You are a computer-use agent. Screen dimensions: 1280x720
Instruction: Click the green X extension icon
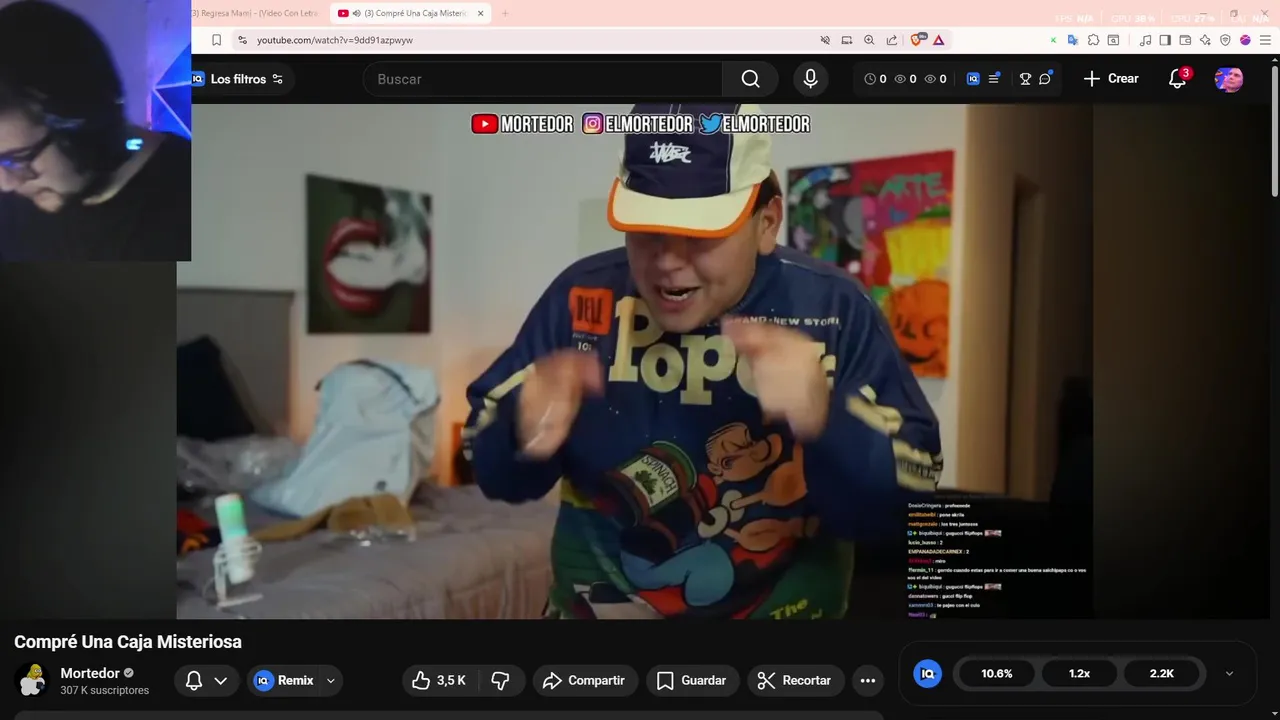click(1053, 40)
